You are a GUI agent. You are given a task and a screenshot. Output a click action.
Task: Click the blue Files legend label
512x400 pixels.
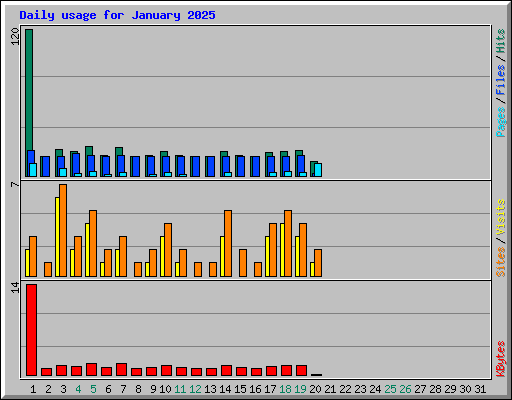501,80
